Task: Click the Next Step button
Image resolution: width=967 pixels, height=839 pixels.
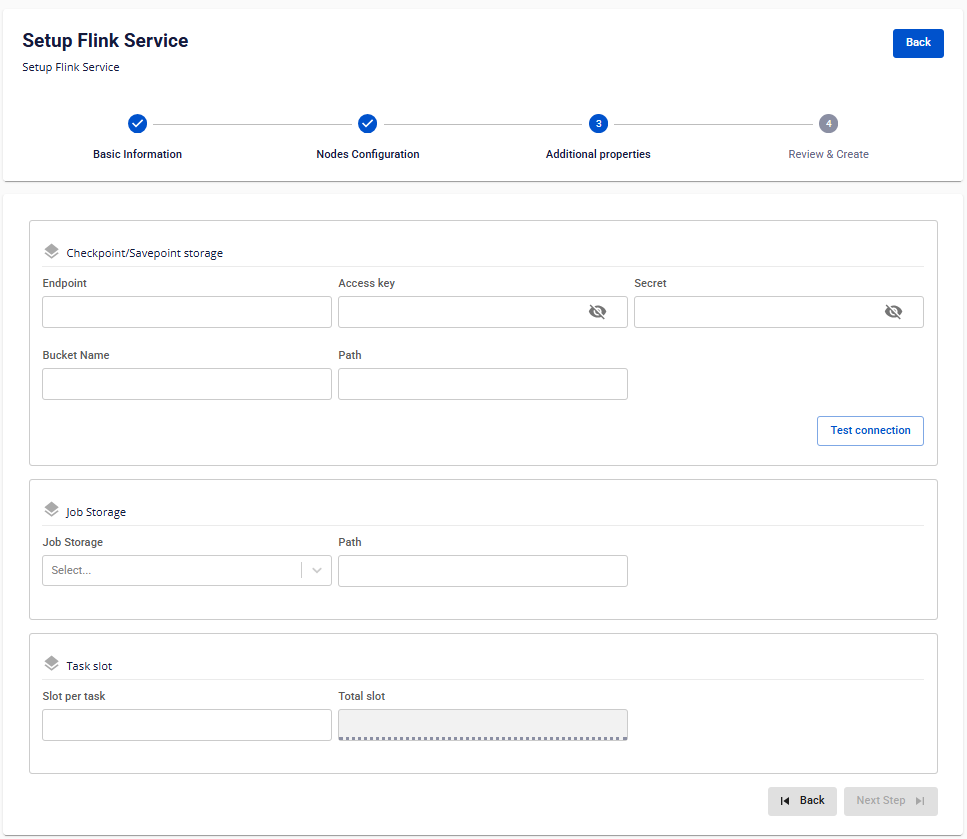Action: pyautogui.click(x=891, y=801)
